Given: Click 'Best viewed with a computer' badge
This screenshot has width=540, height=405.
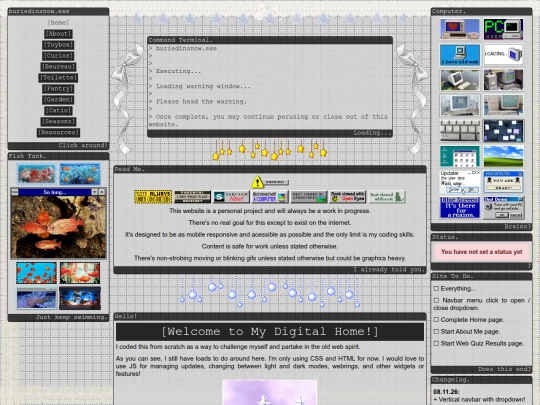Looking at the screenshot, I should (270, 197).
